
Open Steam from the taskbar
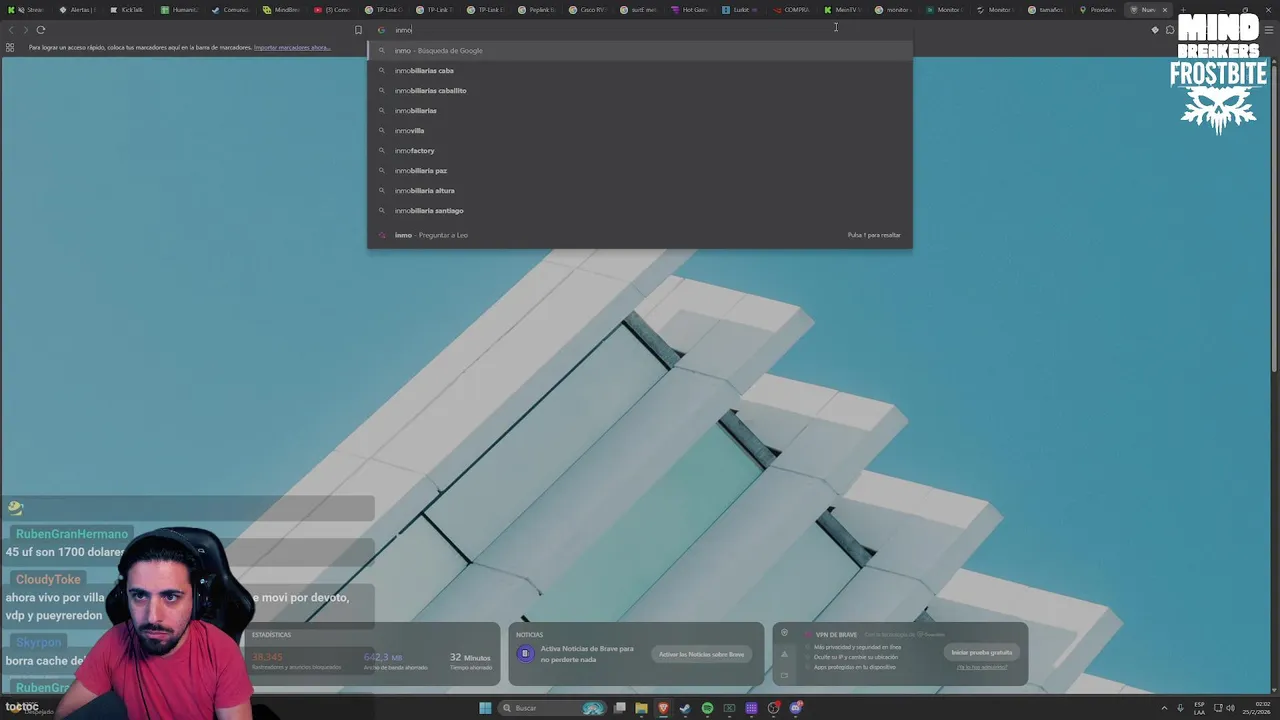tap(685, 708)
